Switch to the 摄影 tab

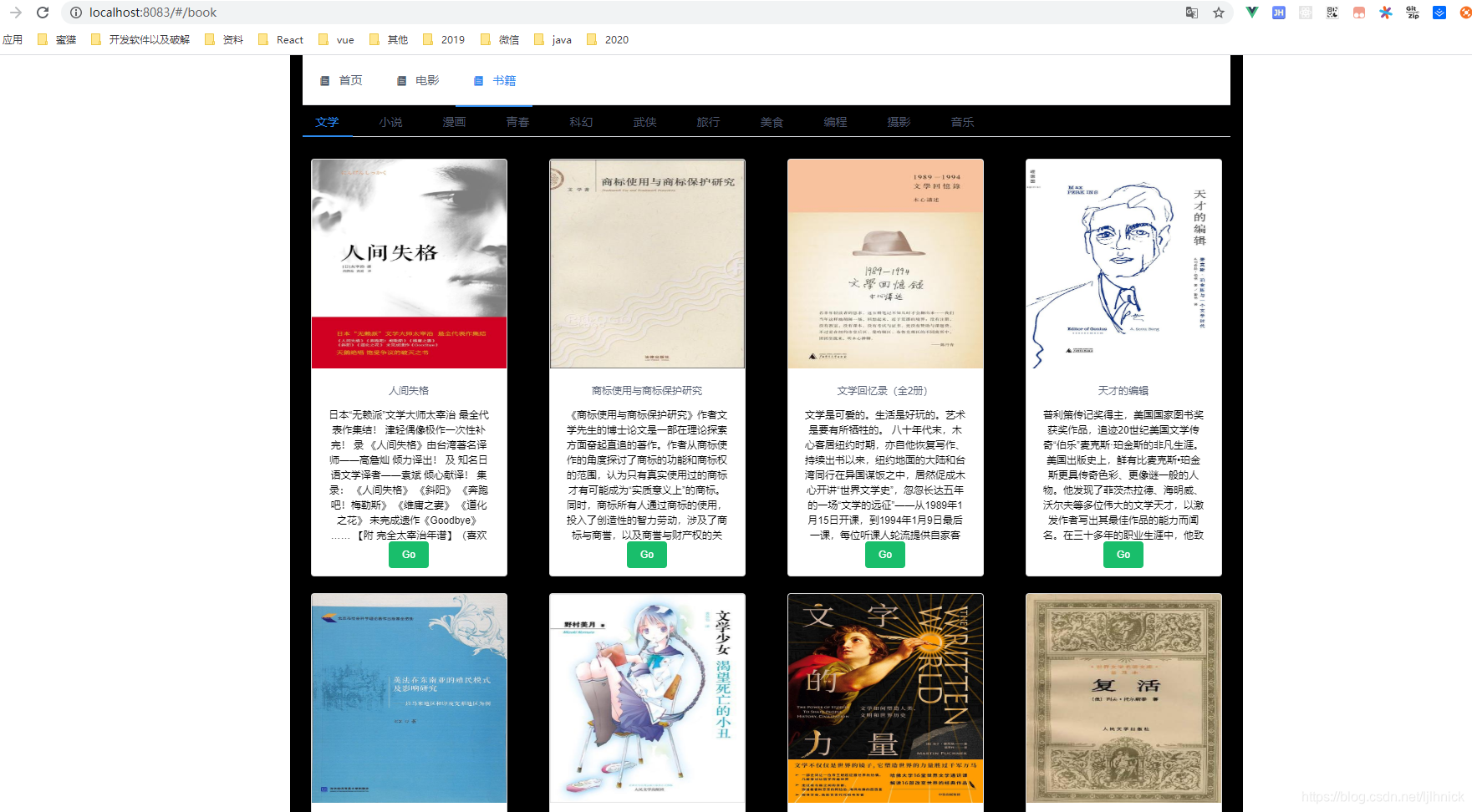pyautogui.click(x=899, y=122)
